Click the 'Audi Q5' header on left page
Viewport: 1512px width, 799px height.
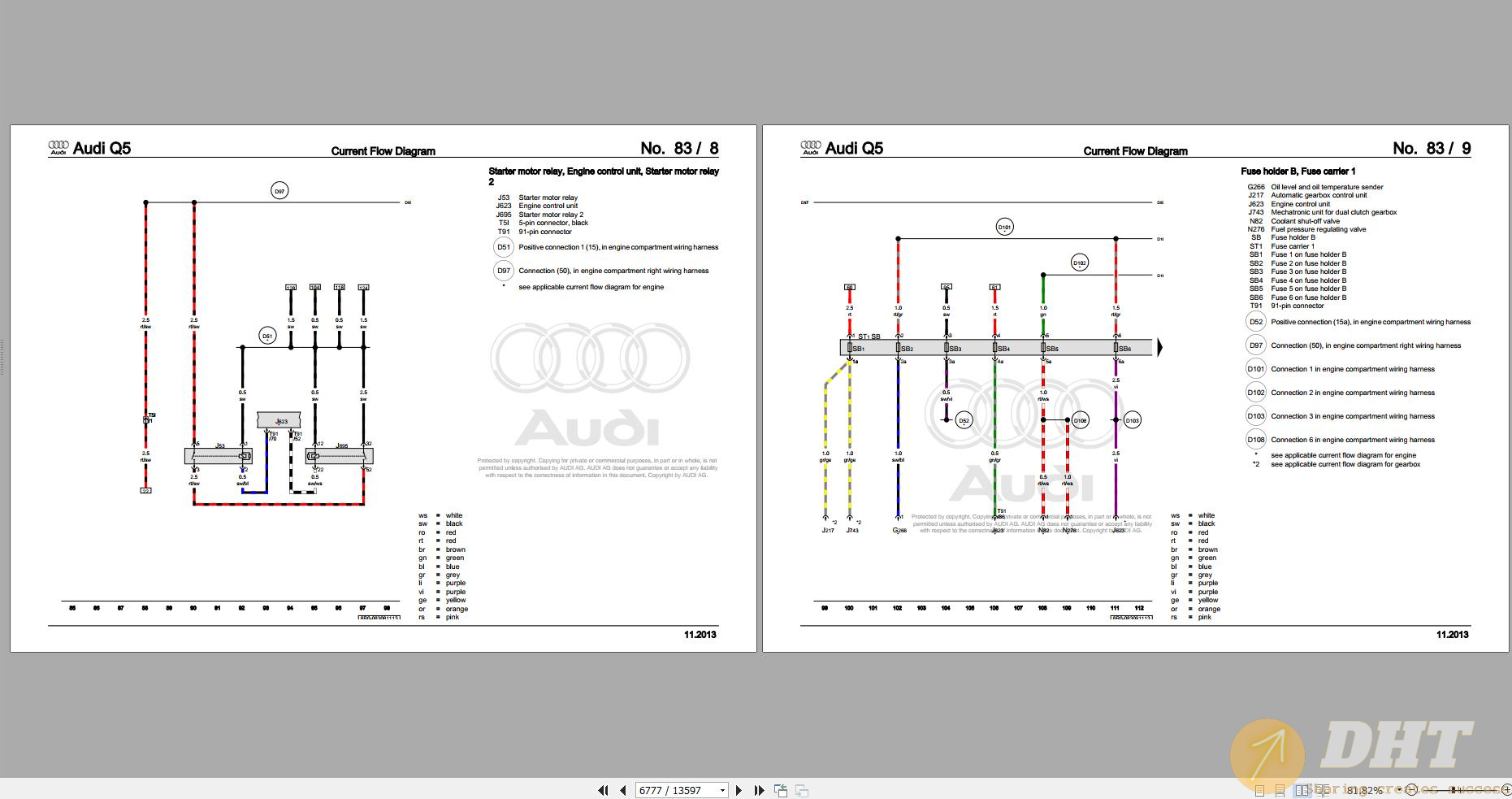click(102, 148)
